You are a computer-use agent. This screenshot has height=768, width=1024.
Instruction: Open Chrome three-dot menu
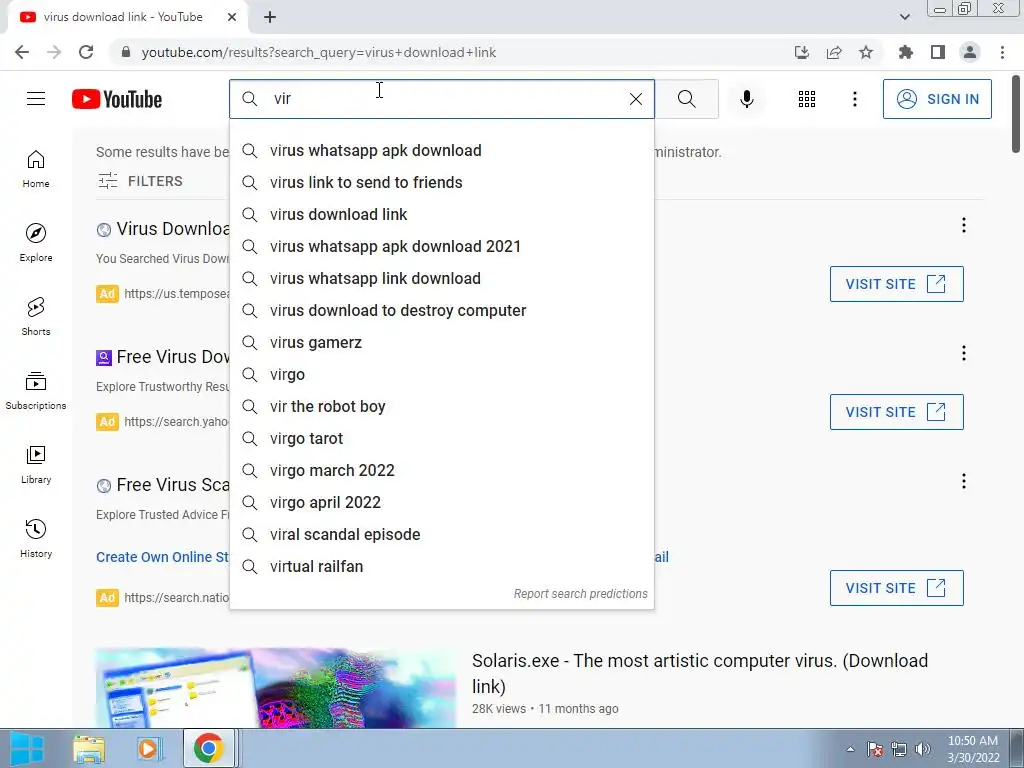pos(1002,52)
